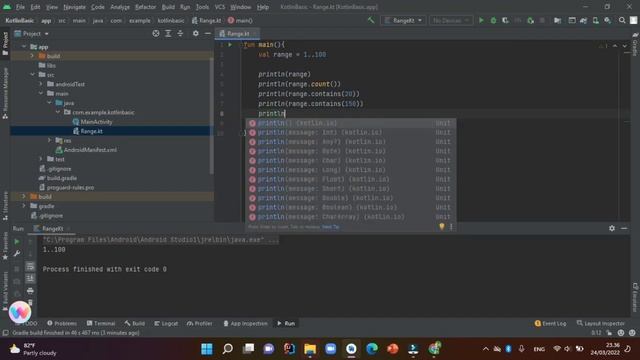Click main() in breadcrumb bar

(x=240, y=20)
